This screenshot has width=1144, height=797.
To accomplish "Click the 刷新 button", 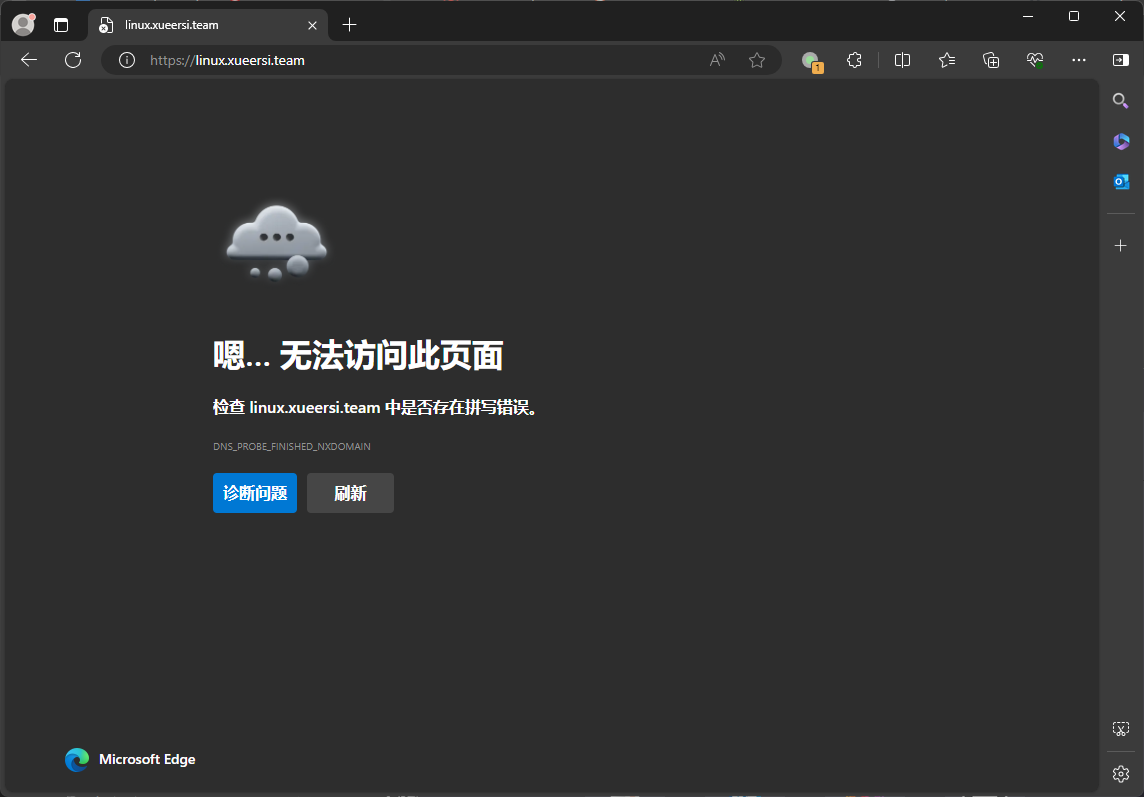I will pos(350,493).
